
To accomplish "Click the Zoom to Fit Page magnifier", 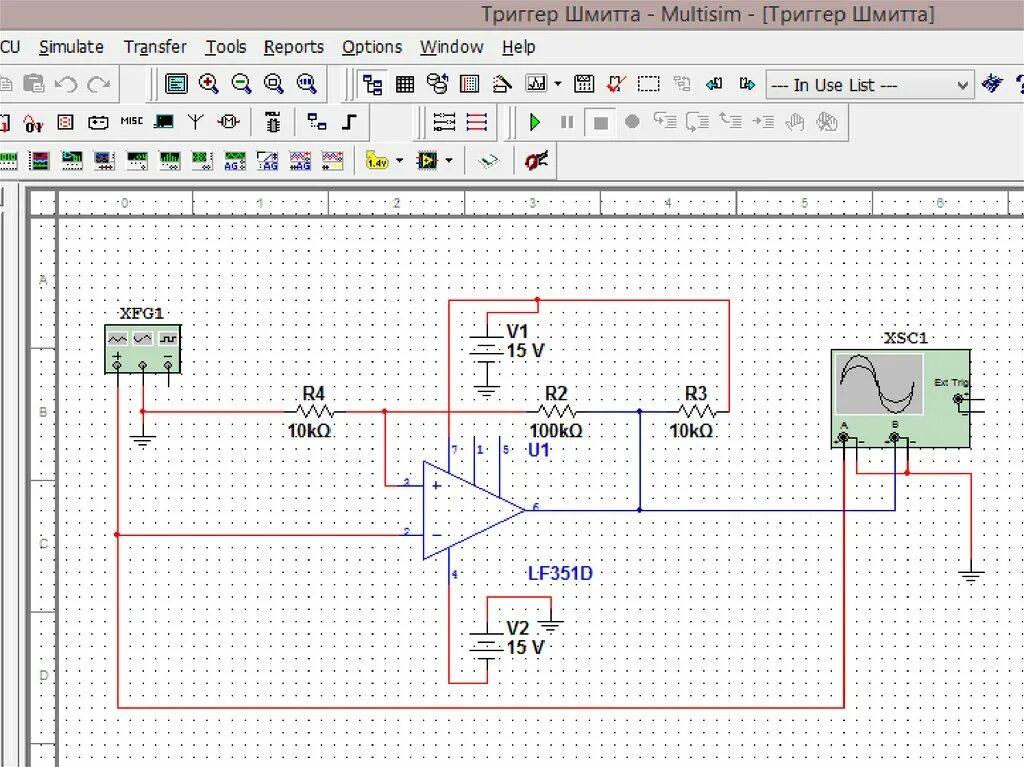I will (x=306, y=84).
